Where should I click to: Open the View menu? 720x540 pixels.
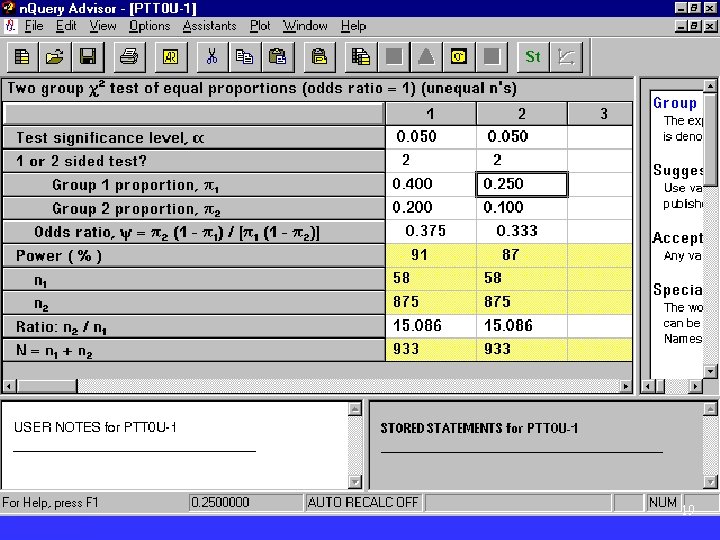click(x=103, y=26)
